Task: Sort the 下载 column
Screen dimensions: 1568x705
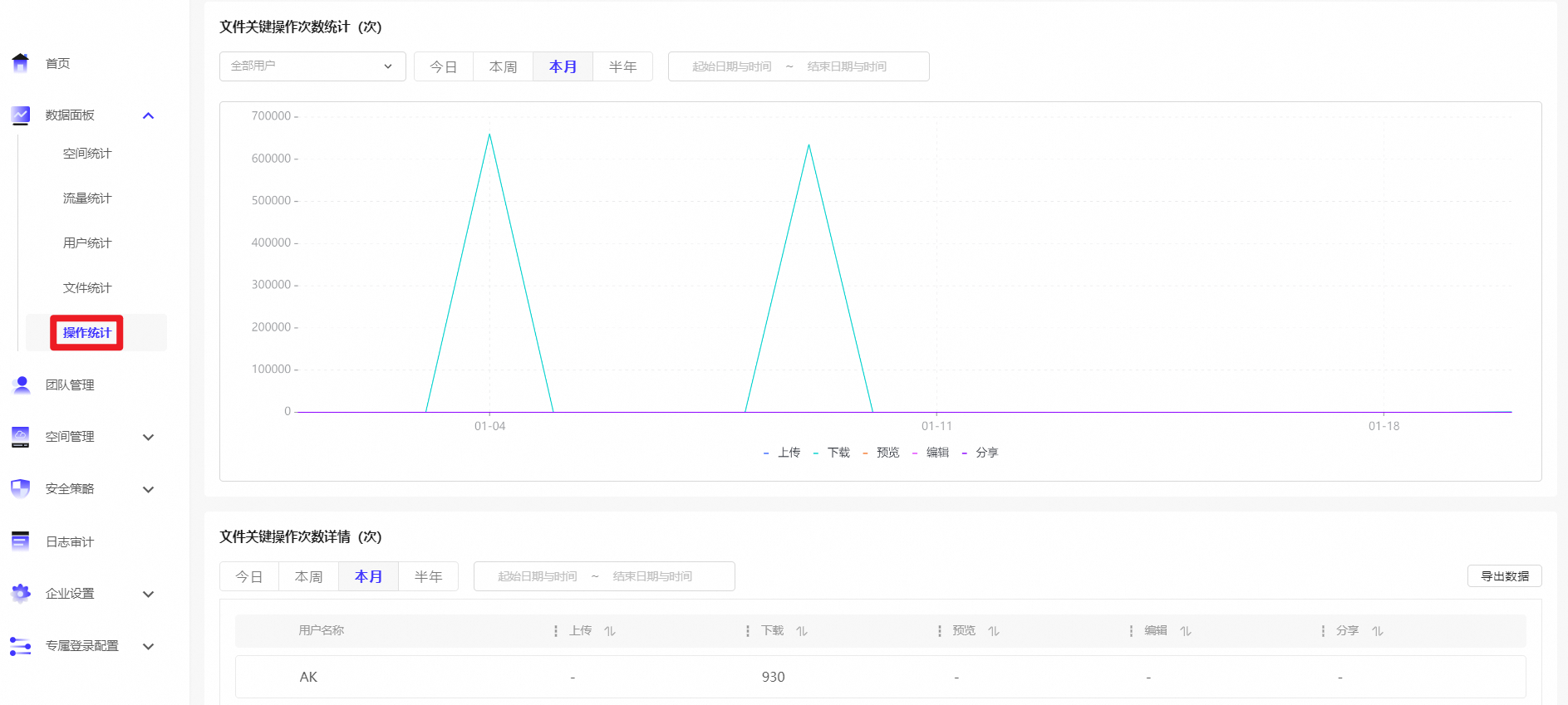Action: (x=802, y=631)
